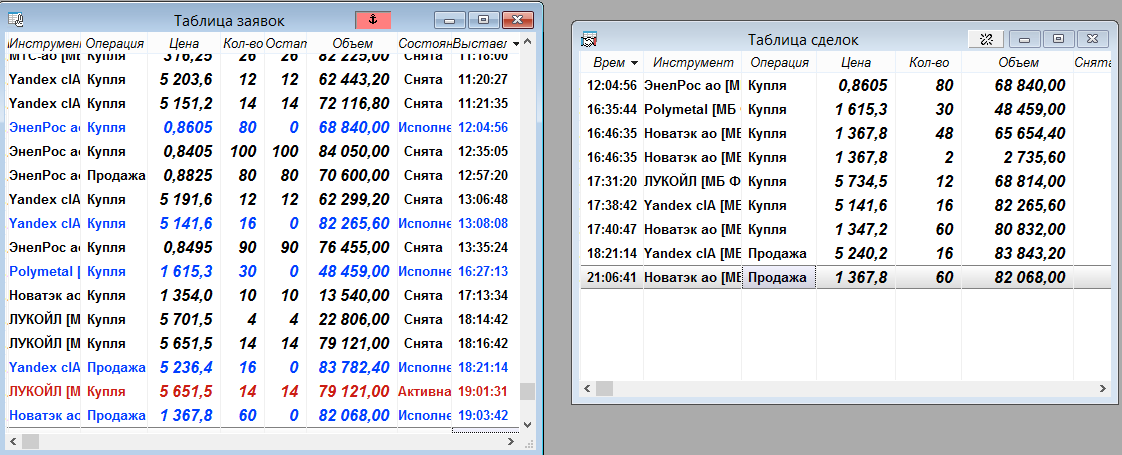Click the volume 2 735,60 in trades table
Viewport: 1122px width, 455px height.
point(1035,157)
